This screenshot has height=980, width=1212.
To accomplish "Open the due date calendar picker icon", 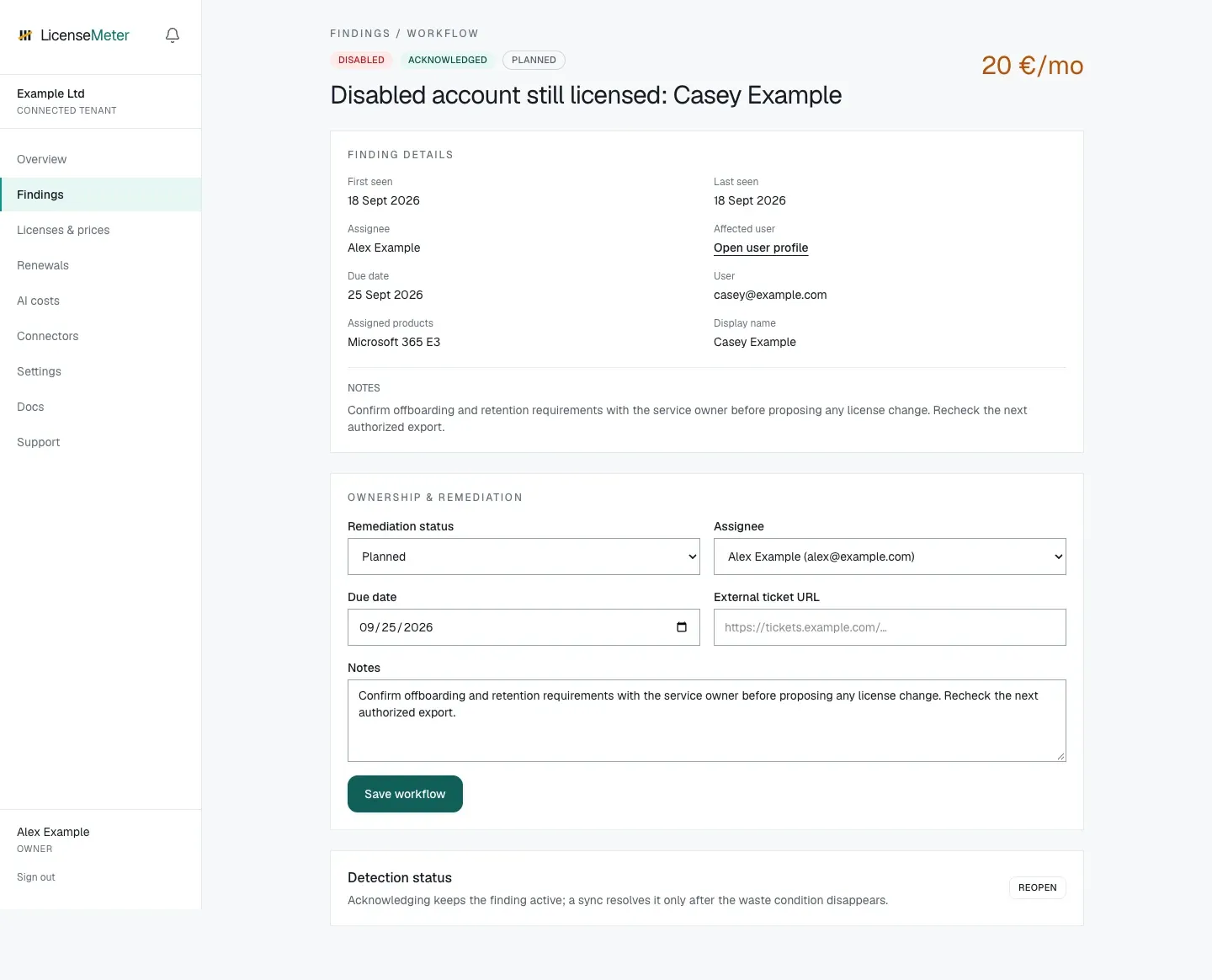I will (682, 627).
